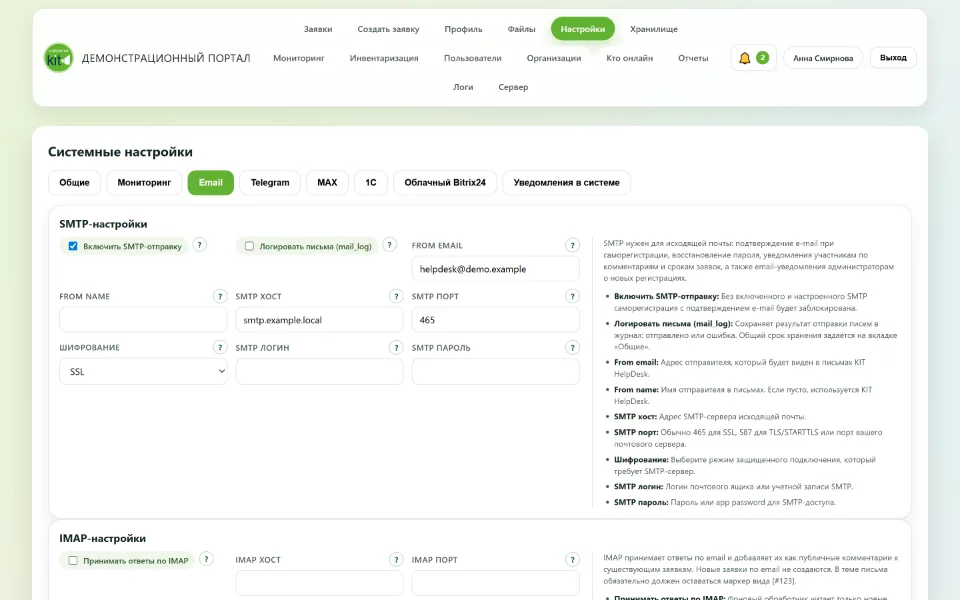Screen dimensions: 960x600
Task: Open Создать заявку in the navigation
Action: click(x=388, y=29)
